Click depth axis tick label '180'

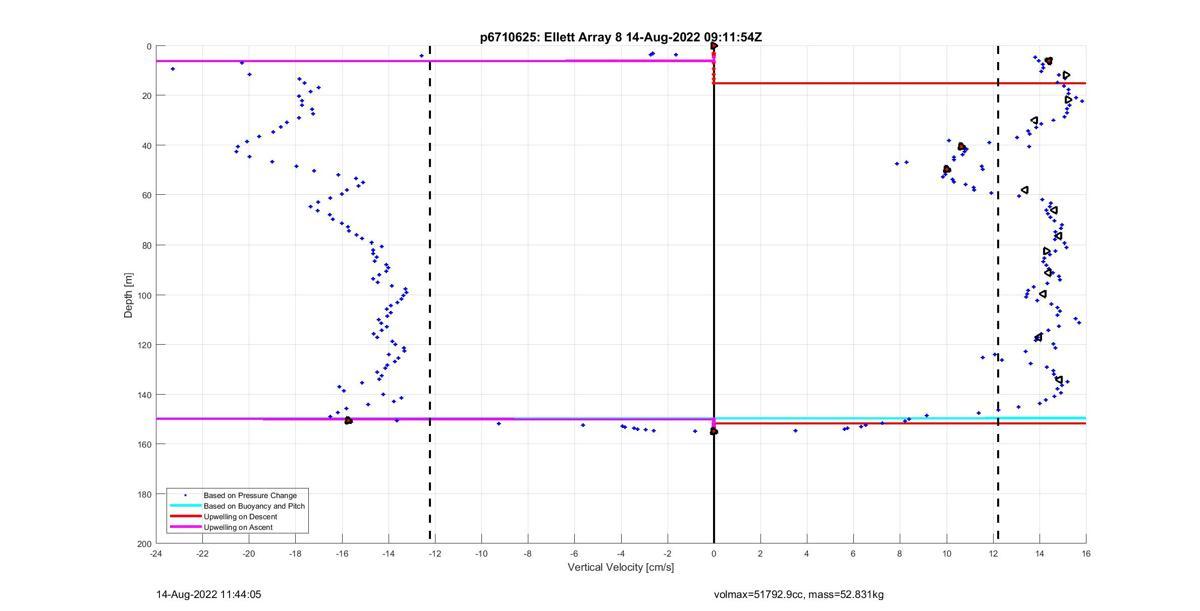click(x=144, y=493)
